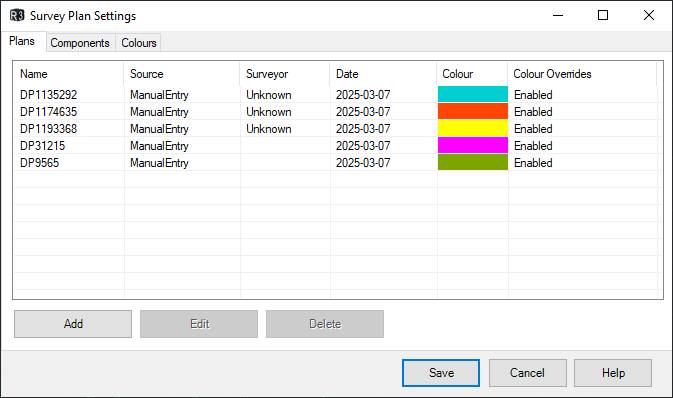Sort by the Name column header
This screenshot has height=398, width=673.
point(69,74)
